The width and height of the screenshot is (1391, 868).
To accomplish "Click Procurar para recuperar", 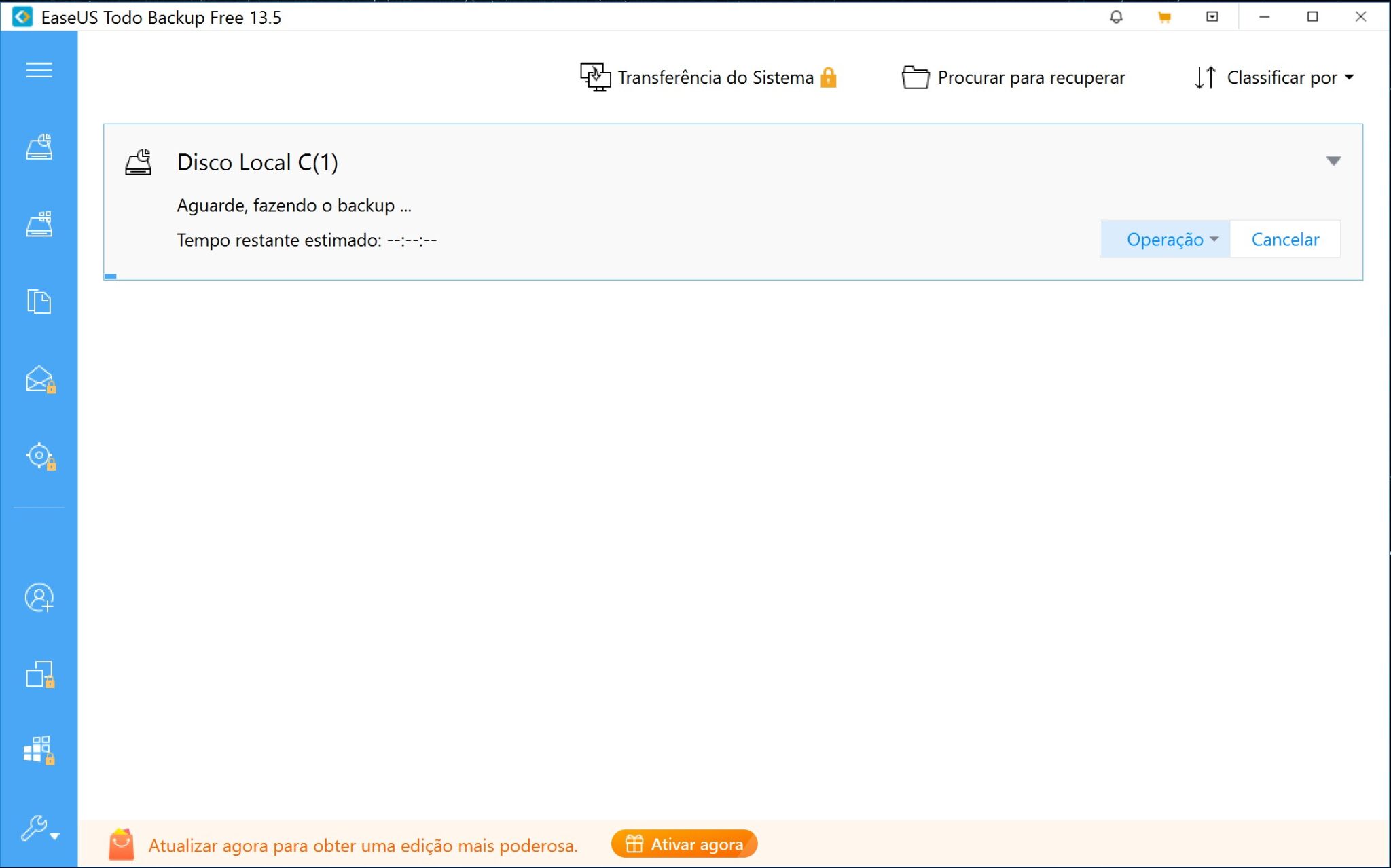I will click(x=1013, y=77).
